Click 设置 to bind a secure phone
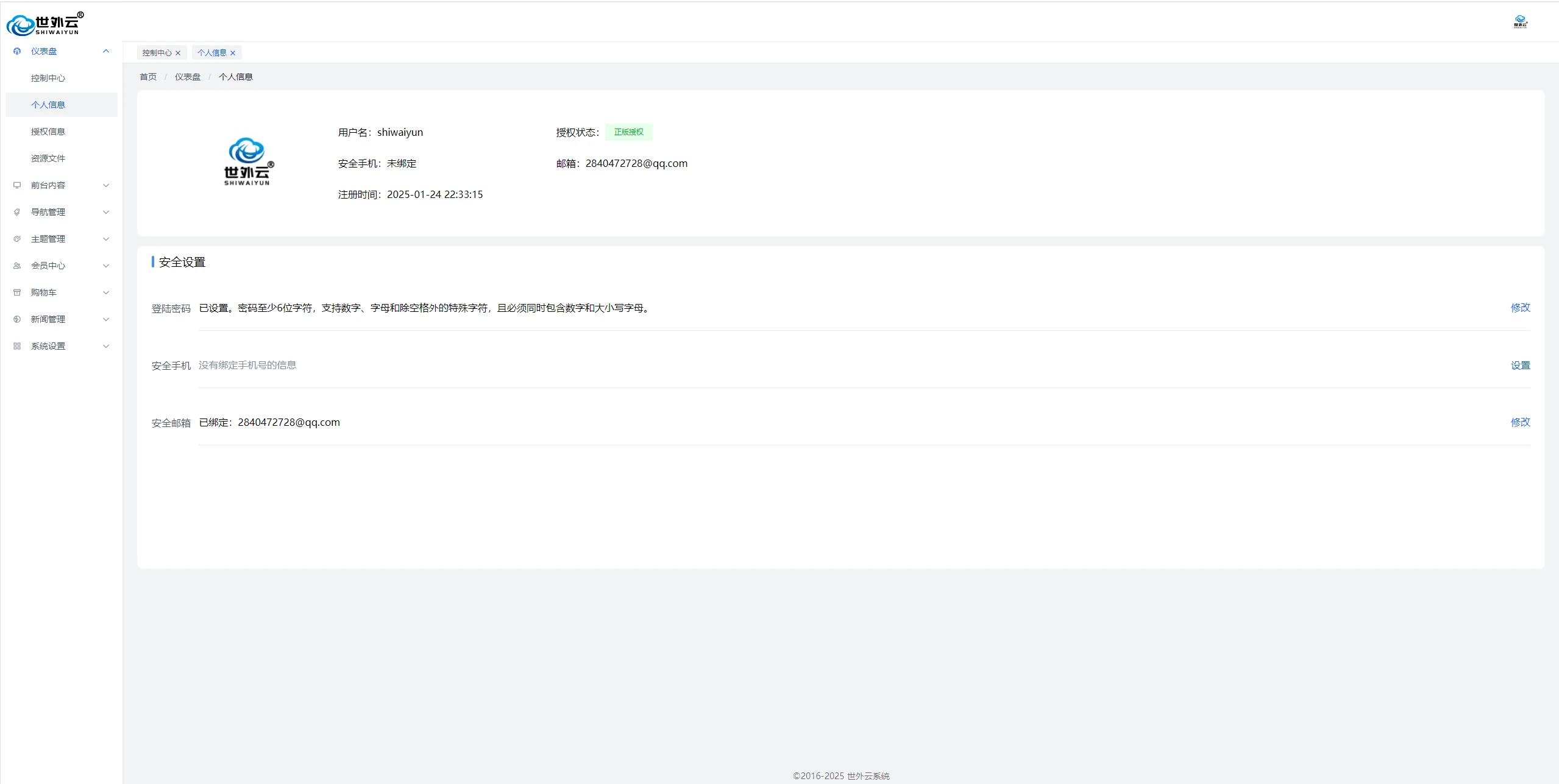Image resolution: width=1559 pixels, height=784 pixels. (1520, 366)
